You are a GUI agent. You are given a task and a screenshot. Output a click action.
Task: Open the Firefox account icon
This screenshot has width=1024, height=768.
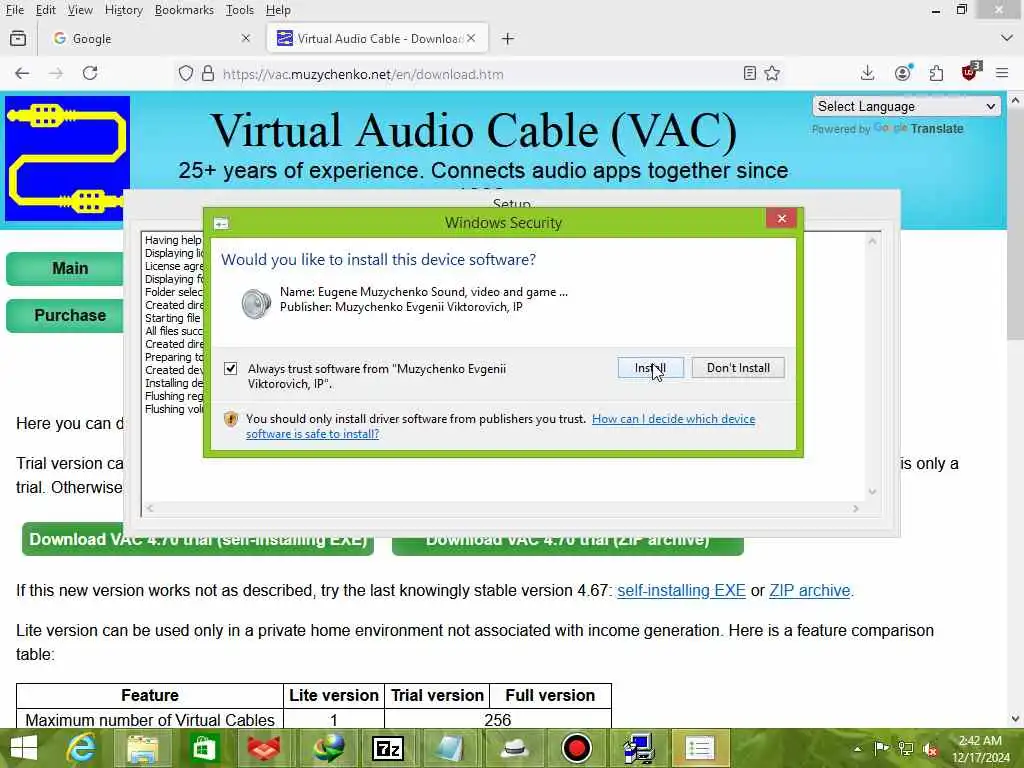(x=903, y=73)
